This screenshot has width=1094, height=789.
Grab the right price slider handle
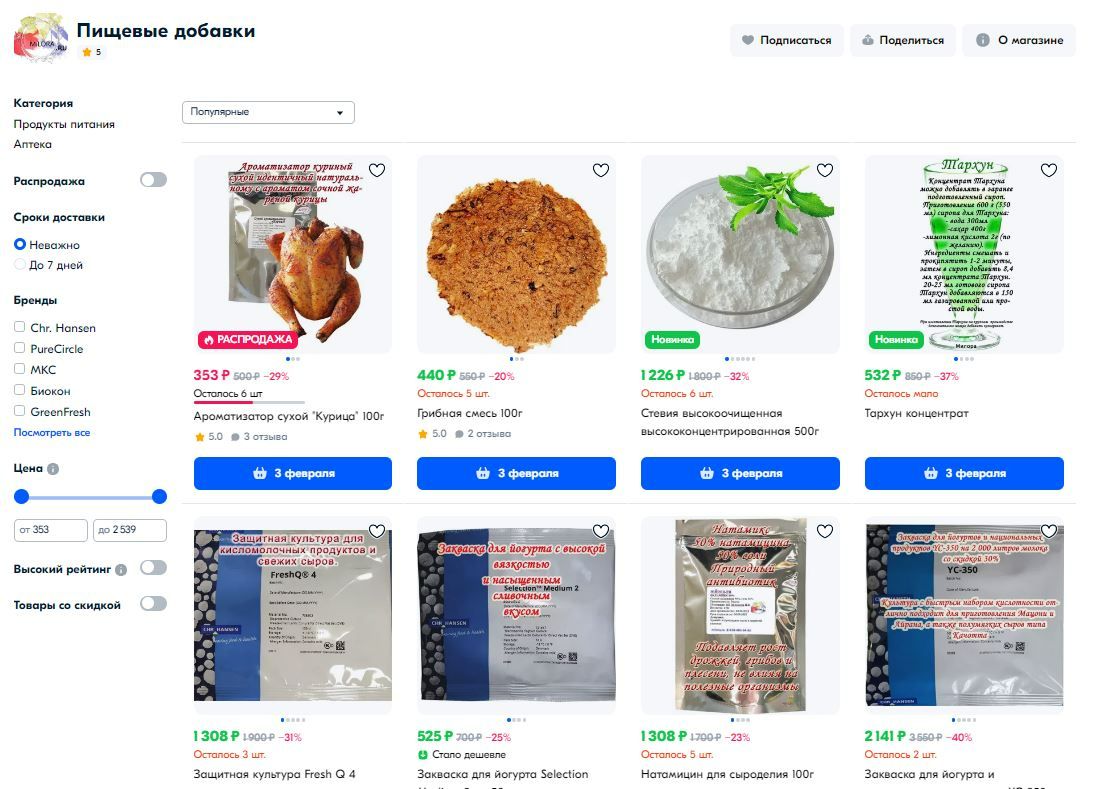point(159,497)
